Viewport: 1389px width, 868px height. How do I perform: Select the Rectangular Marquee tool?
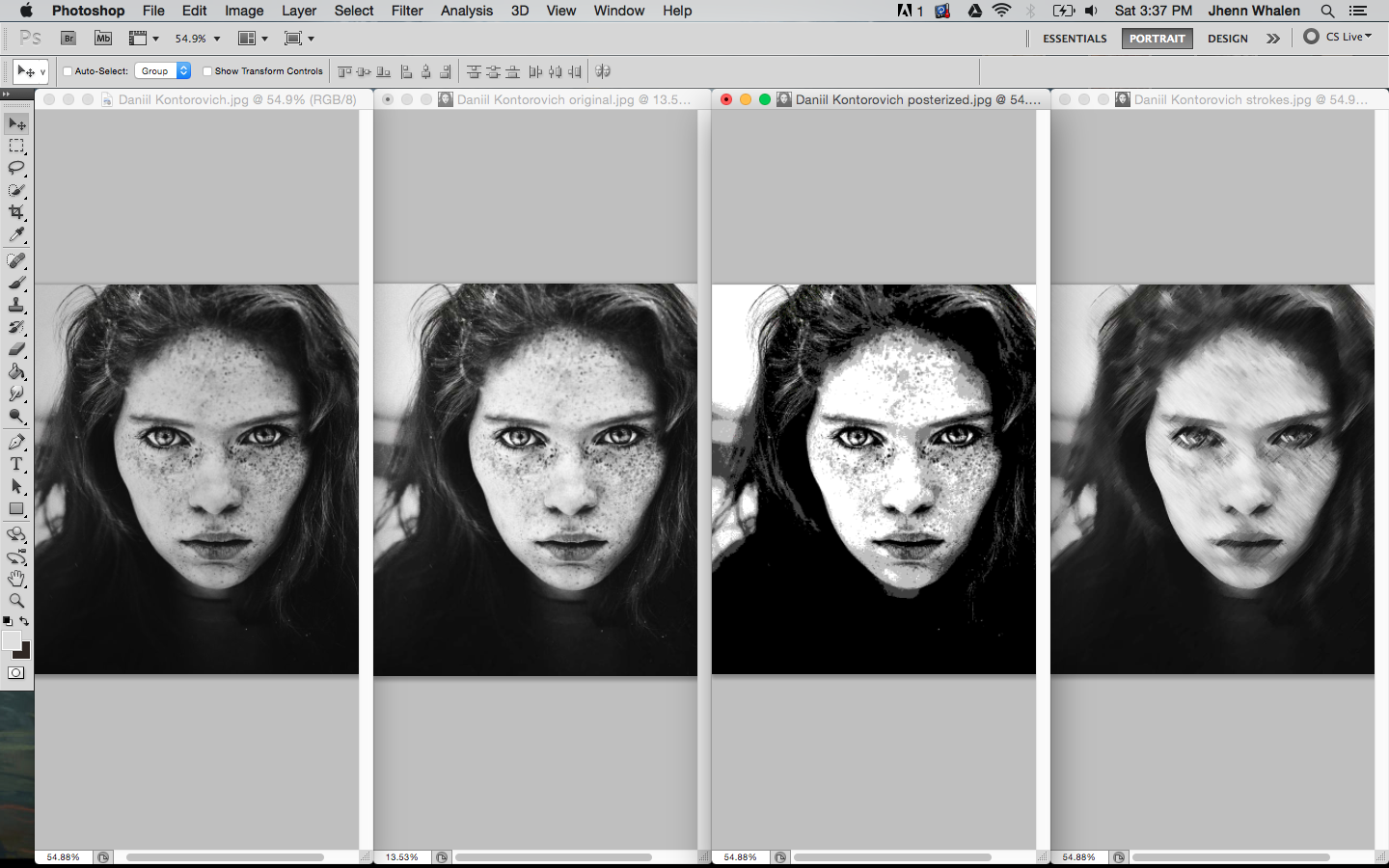tap(16, 147)
